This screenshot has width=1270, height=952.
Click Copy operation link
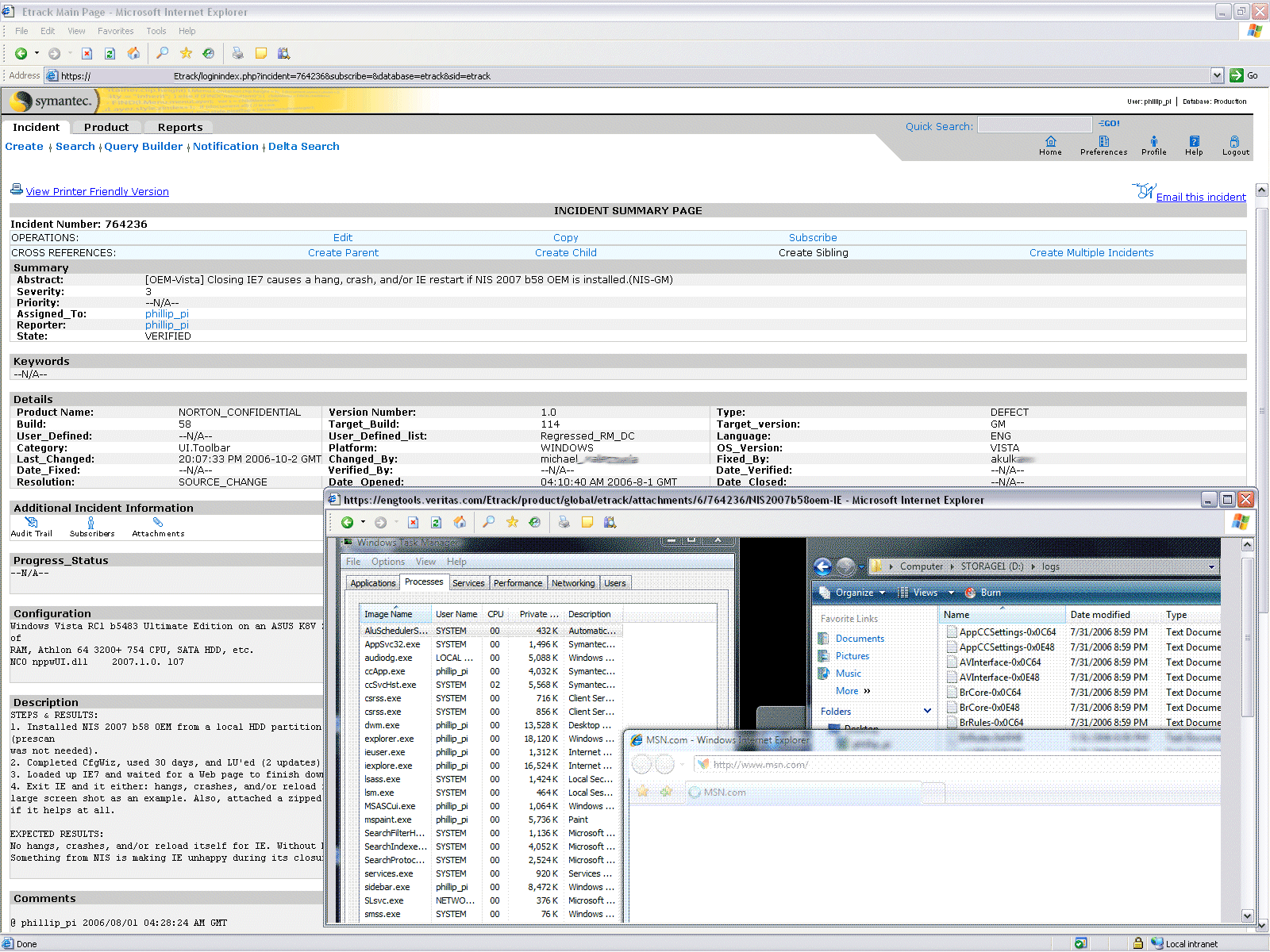[566, 237]
